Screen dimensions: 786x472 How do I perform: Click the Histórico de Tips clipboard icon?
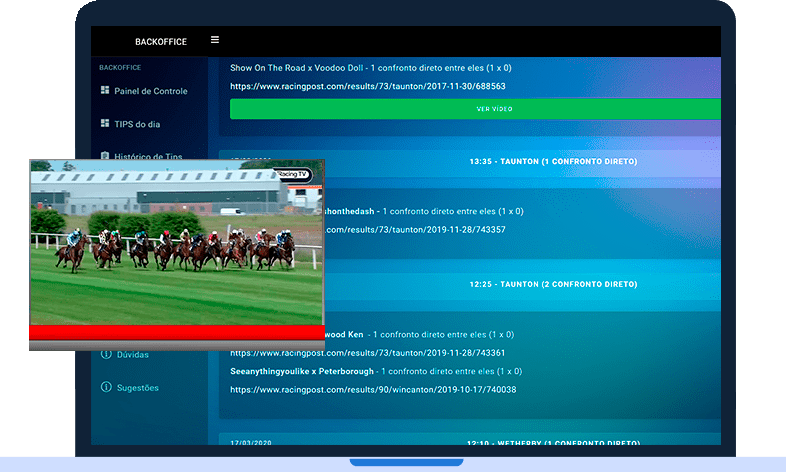[105, 155]
